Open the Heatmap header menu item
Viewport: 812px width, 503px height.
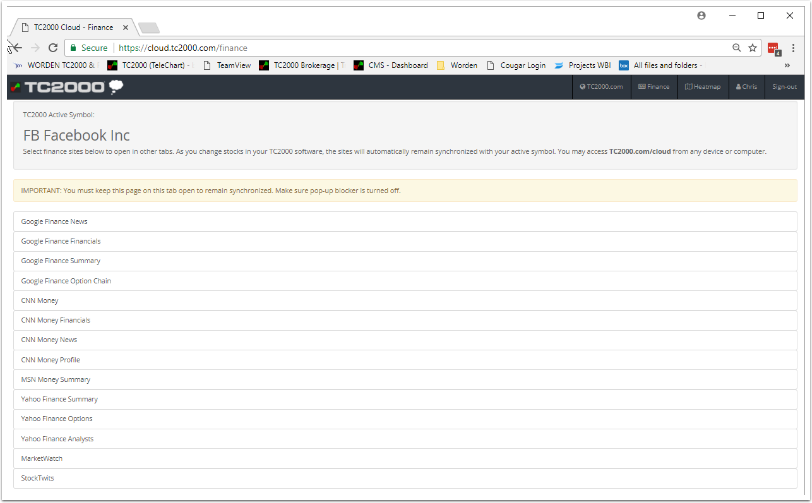703,87
